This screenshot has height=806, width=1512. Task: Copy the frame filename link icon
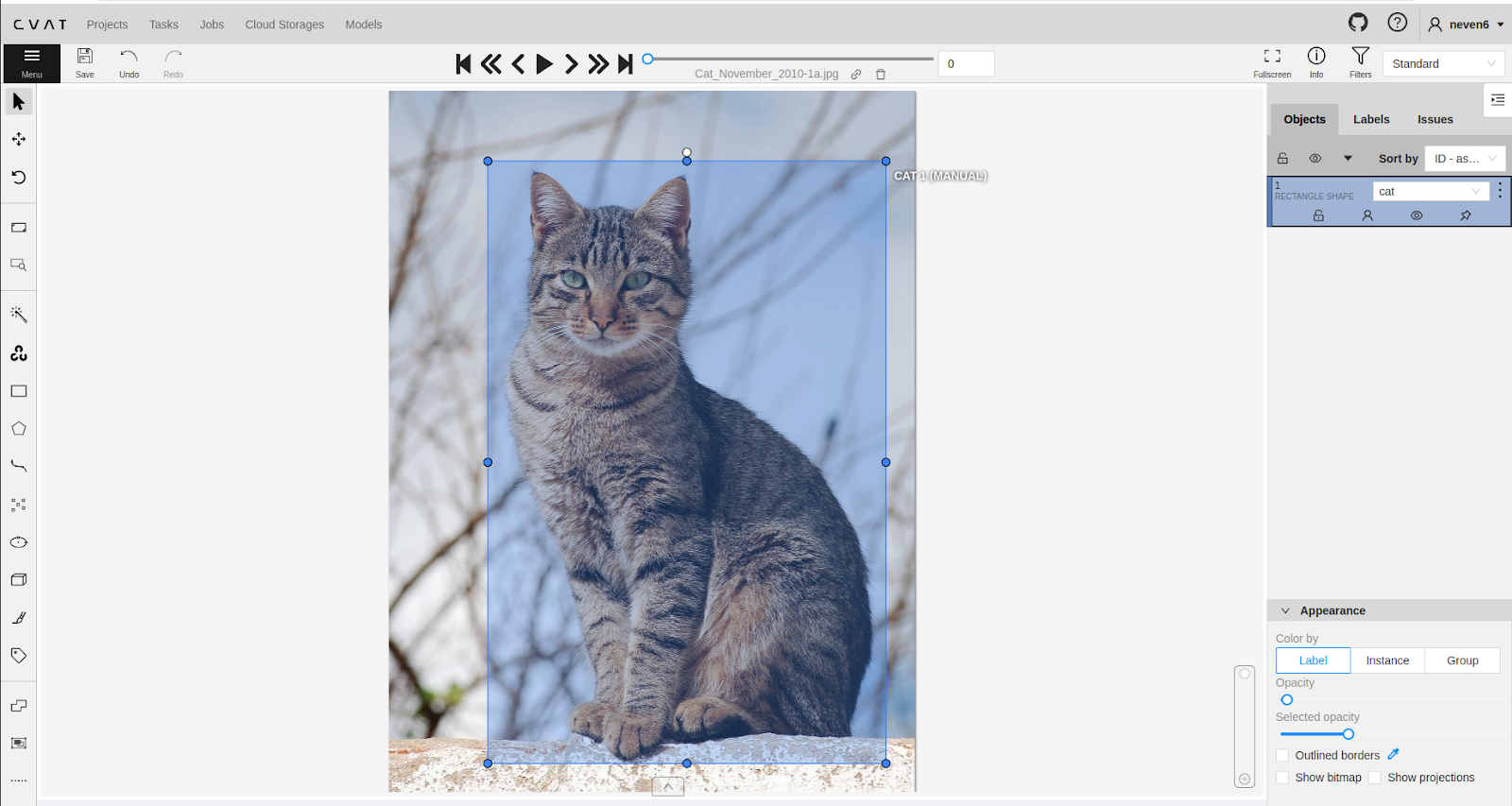(x=856, y=74)
